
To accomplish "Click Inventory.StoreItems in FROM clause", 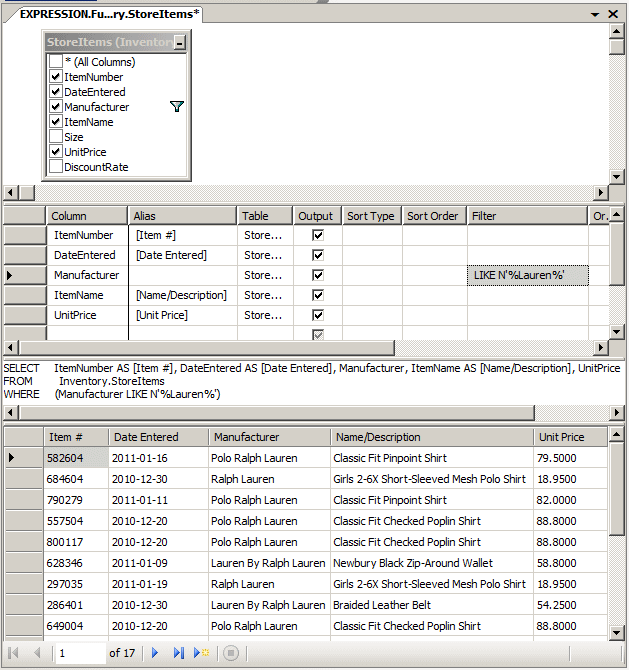I will point(112,381).
